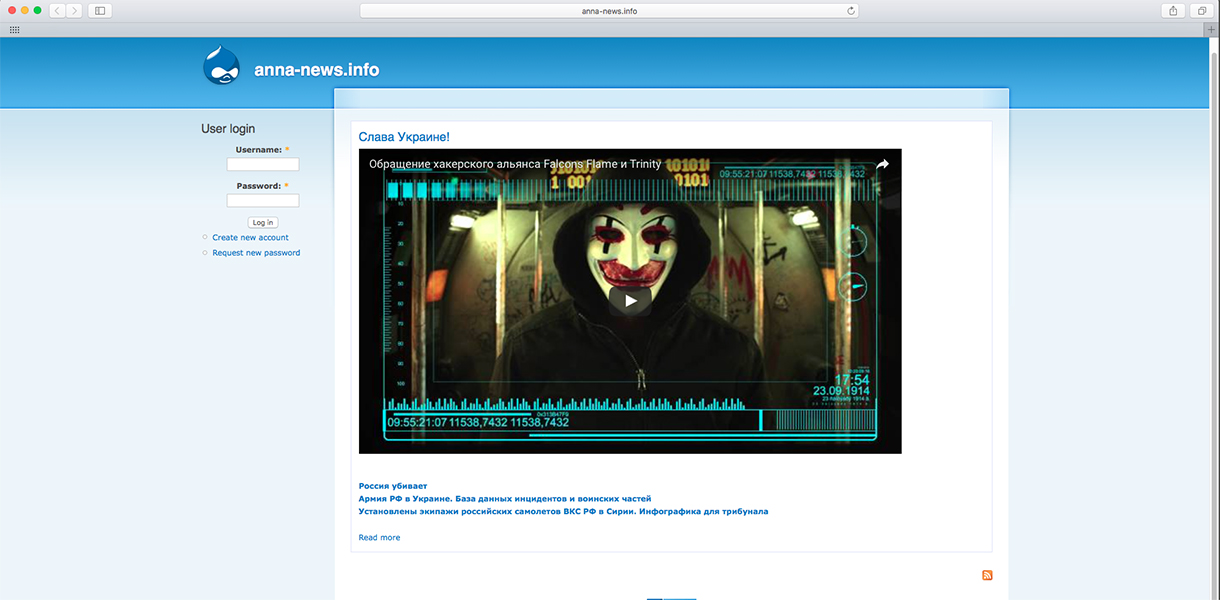Reload the page using refresh icon
The height and width of the screenshot is (600, 1220).
click(x=851, y=11)
